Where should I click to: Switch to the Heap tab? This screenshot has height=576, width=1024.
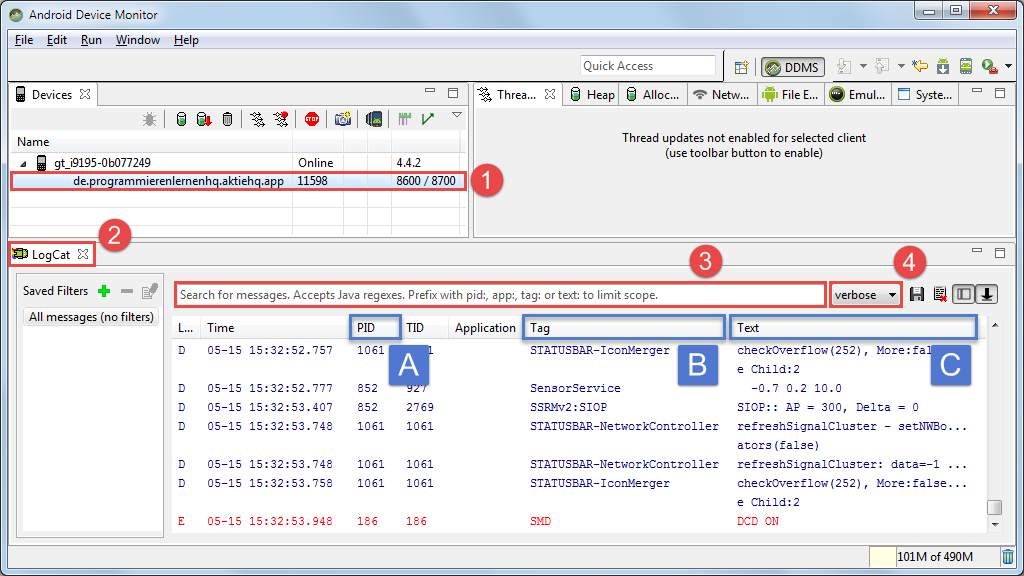(x=592, y=95)
